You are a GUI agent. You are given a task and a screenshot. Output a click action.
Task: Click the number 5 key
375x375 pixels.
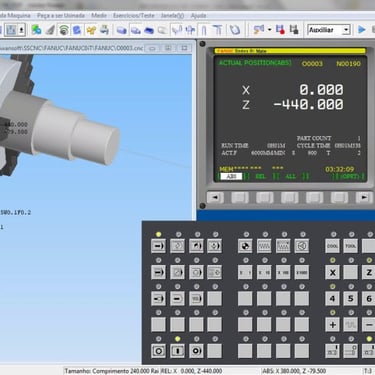click(x=351, y=298)
